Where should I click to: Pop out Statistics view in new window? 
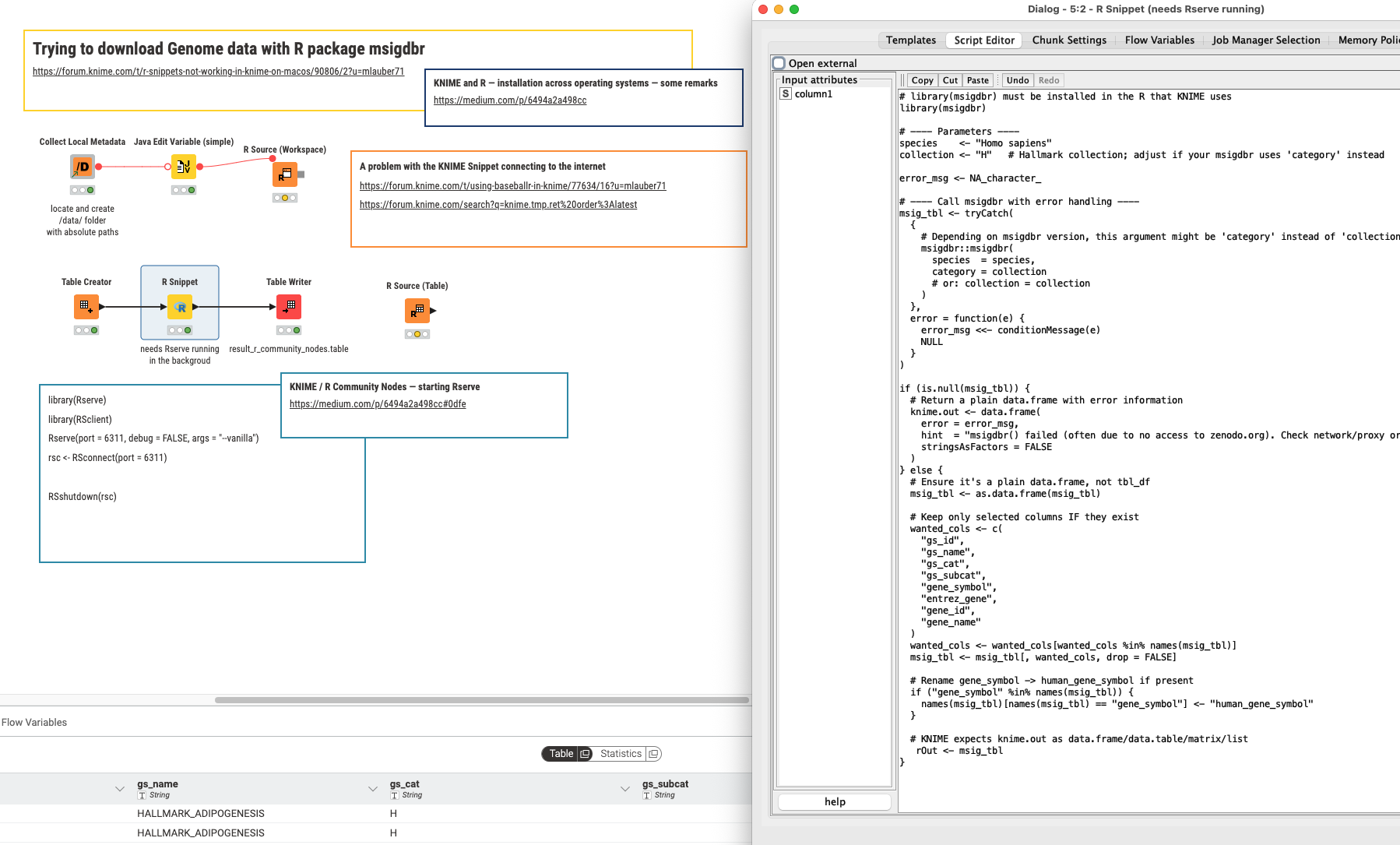(654, 754)
